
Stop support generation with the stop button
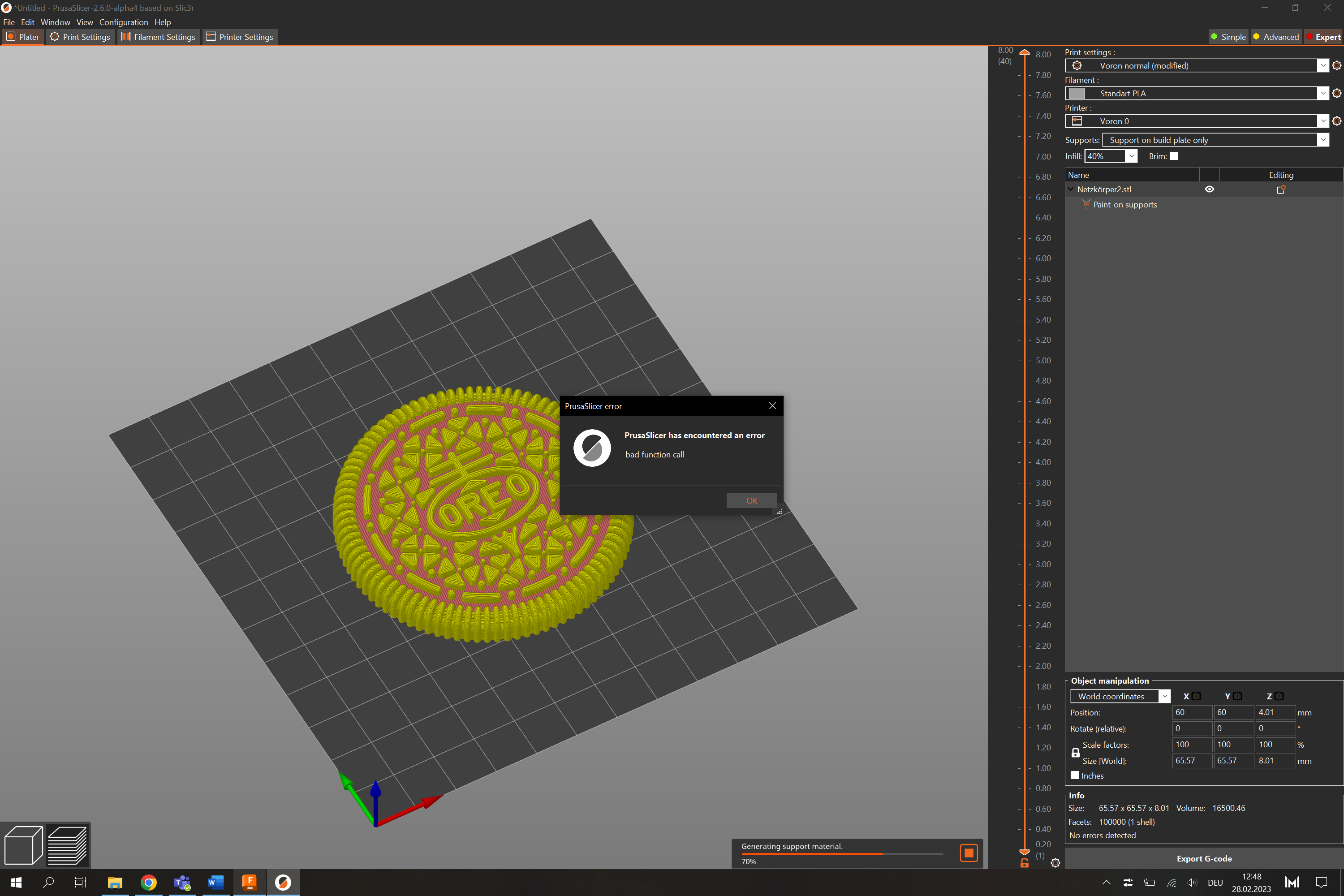point(969,853)
